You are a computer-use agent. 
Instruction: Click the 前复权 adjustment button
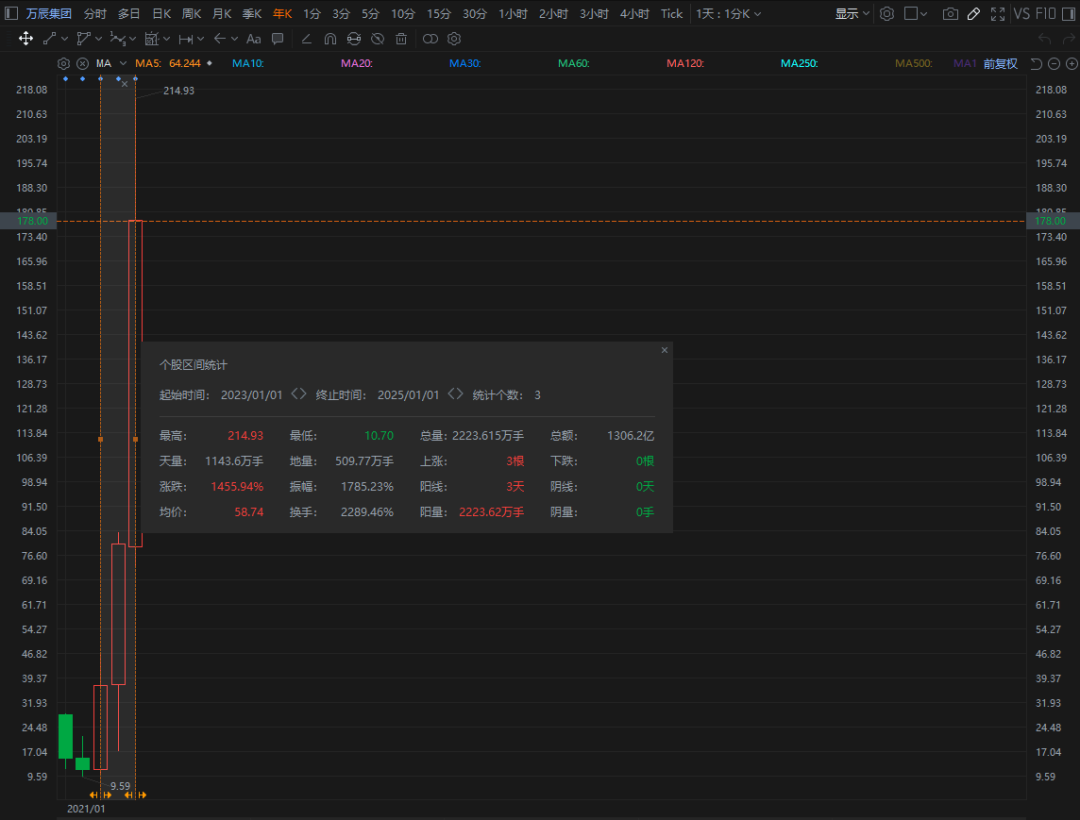pos(1000,64)
